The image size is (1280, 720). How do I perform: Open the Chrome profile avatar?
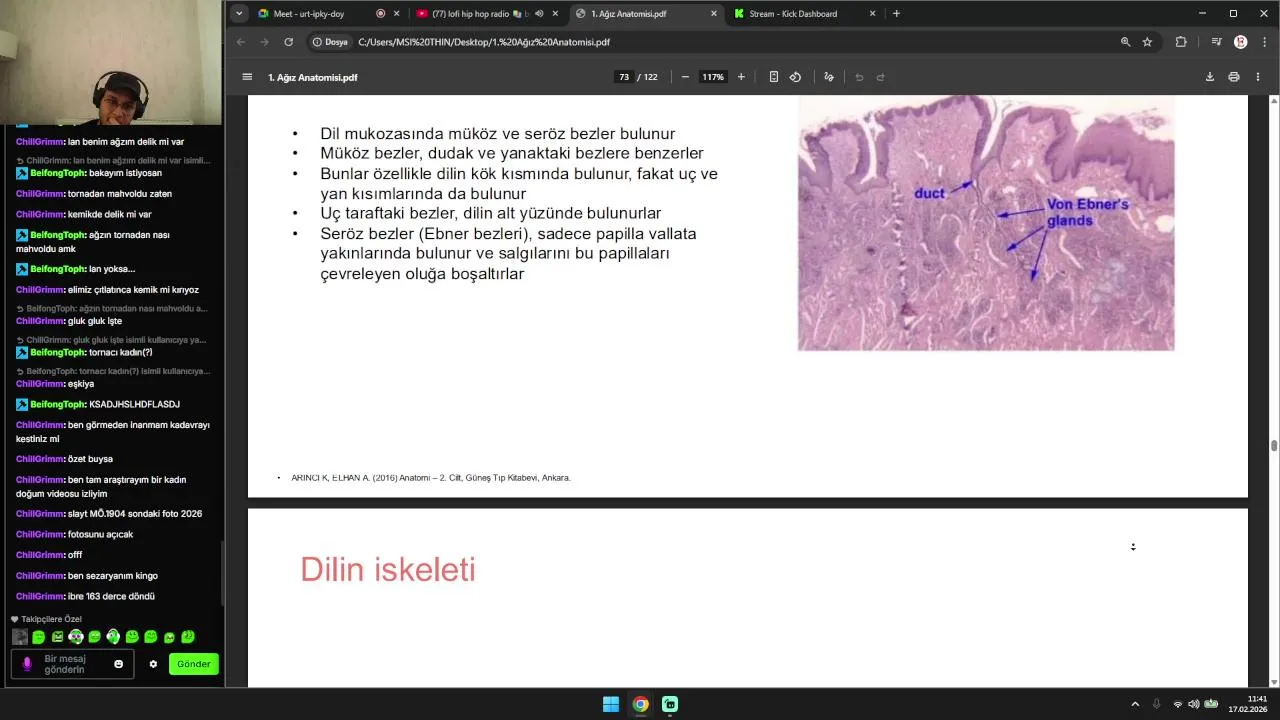(1241, 42)
